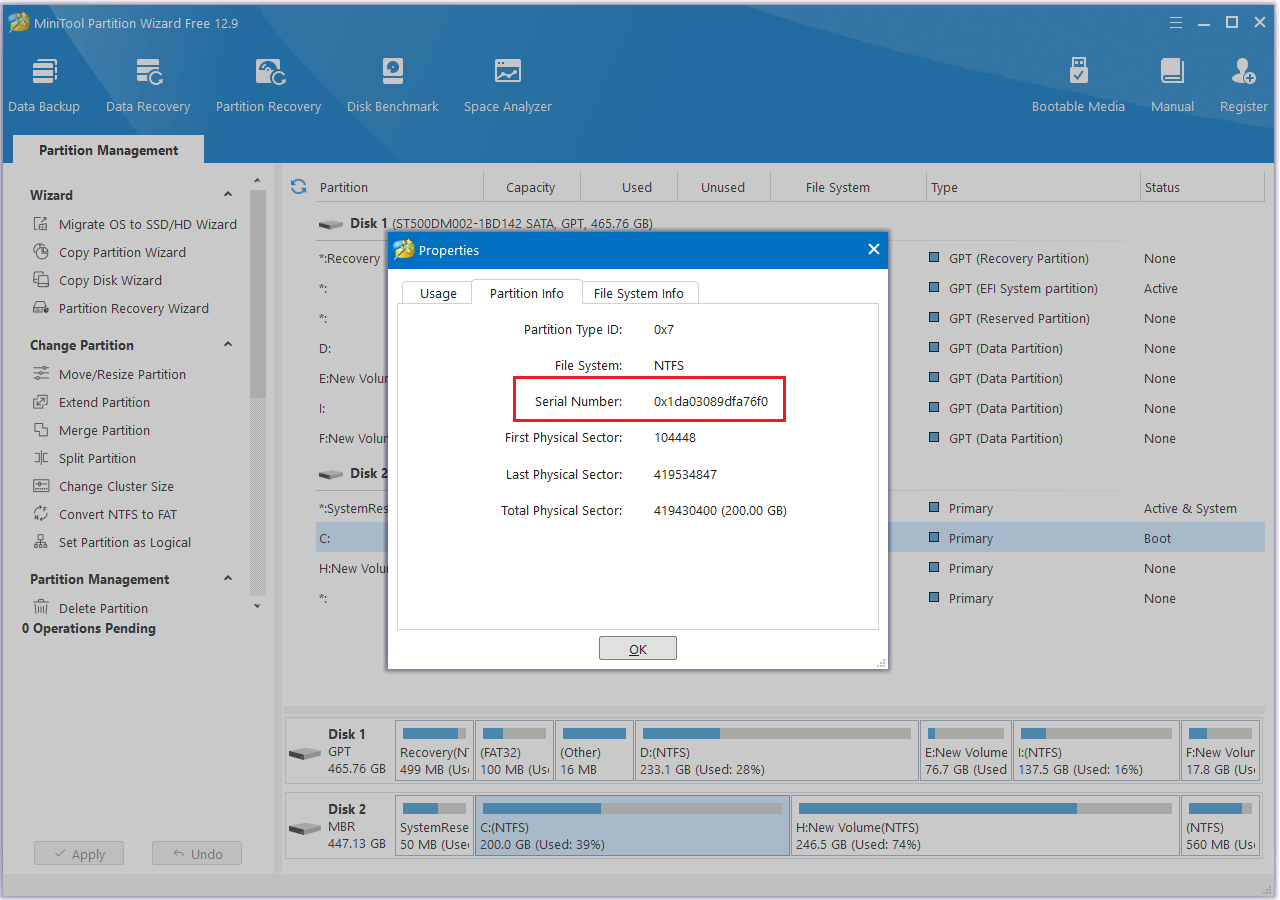Launch Partition Recovery
Viewport: 1280px width, 900px height.
(x=268, y=86)
